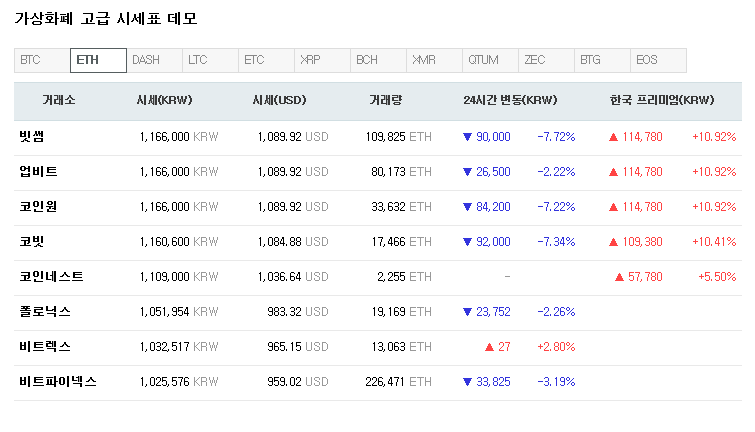The height and width of the screenshot is (432, 755).
Task: Click the red premium arrow in 코인네스트 row
Action: click(619, 277)
